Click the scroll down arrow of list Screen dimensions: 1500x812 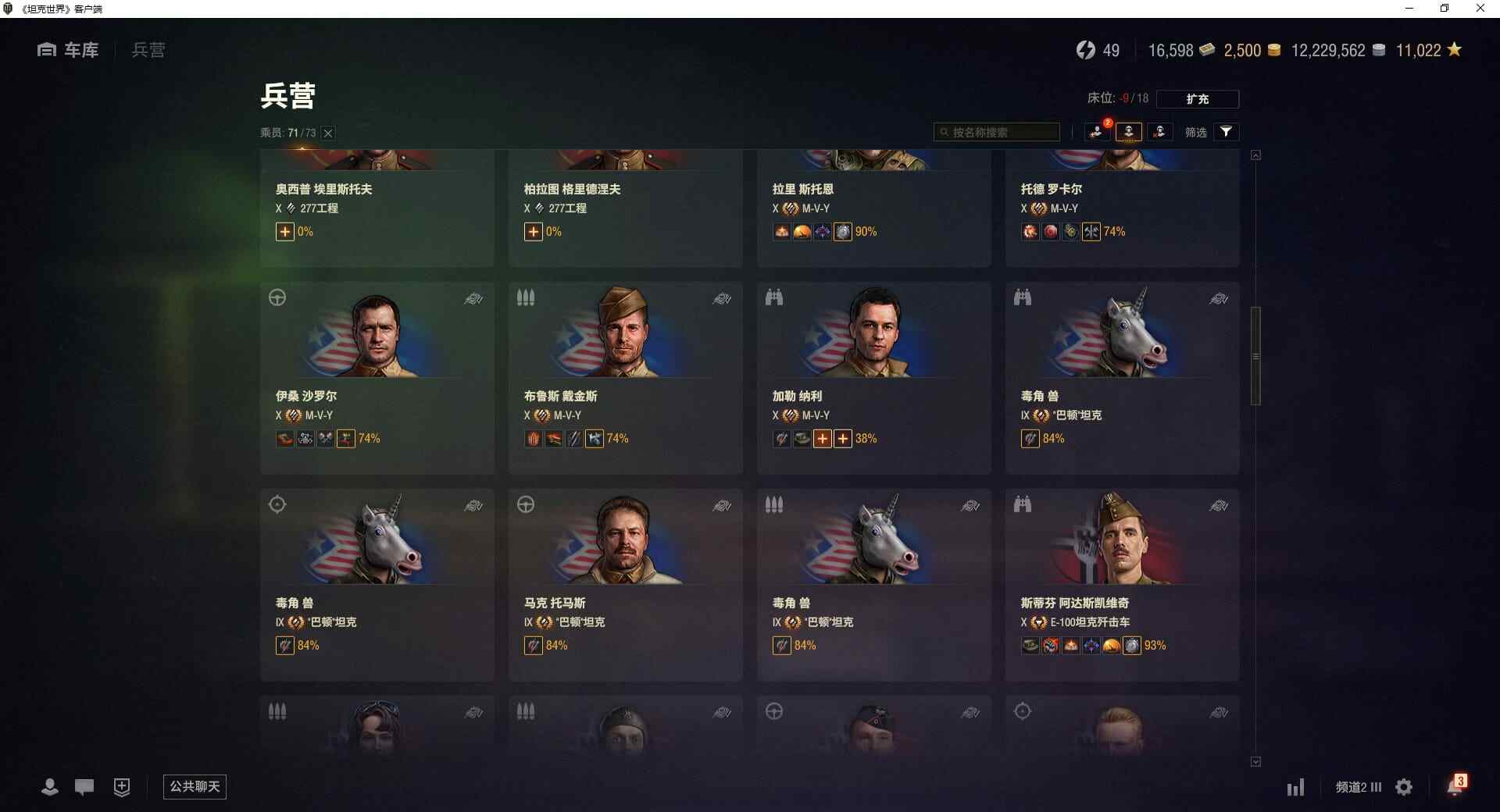1255,761
